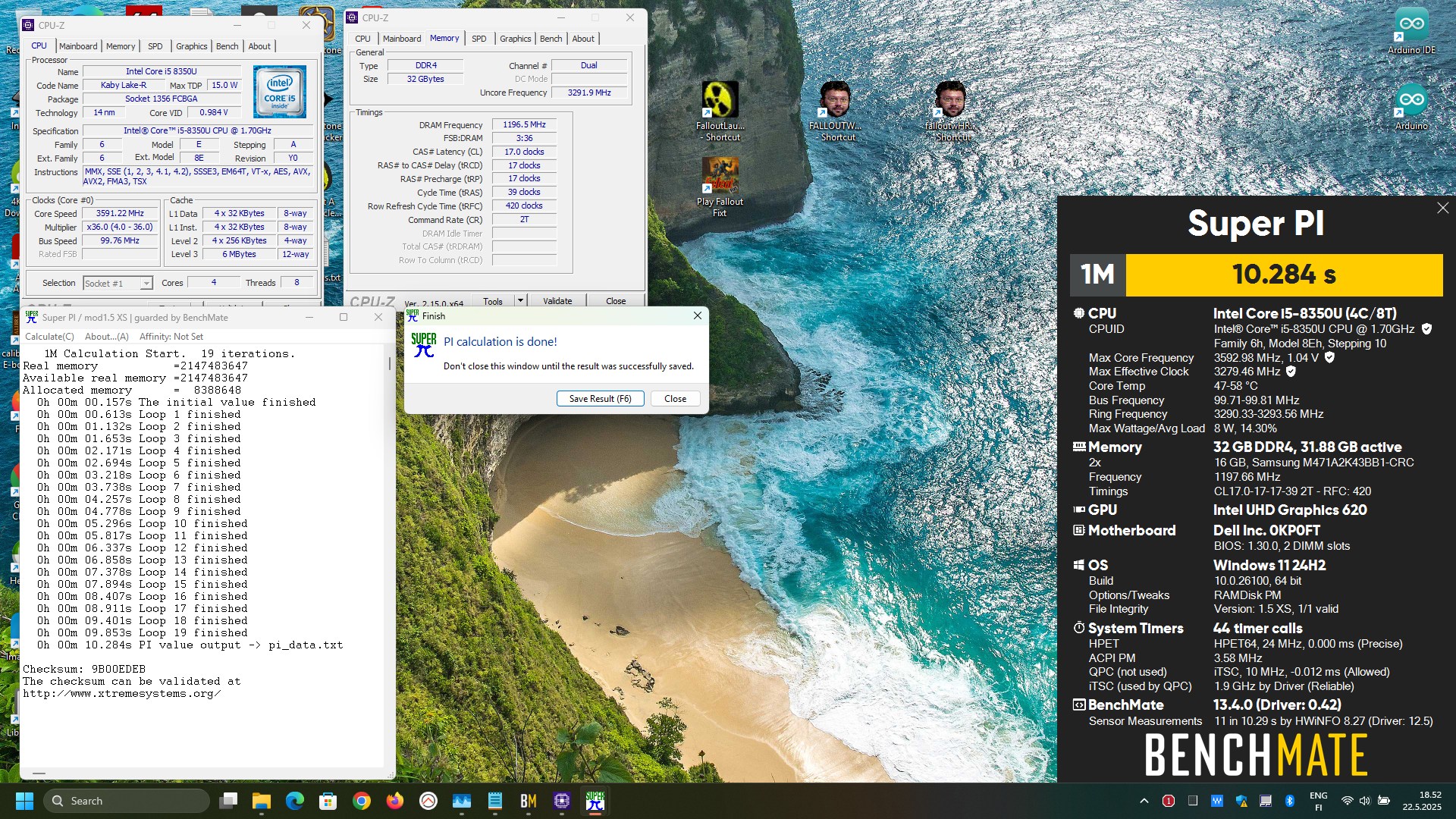Open Graphics tab in CPU-Z Memory window
1456x819 pixels.
pos(516,39)
